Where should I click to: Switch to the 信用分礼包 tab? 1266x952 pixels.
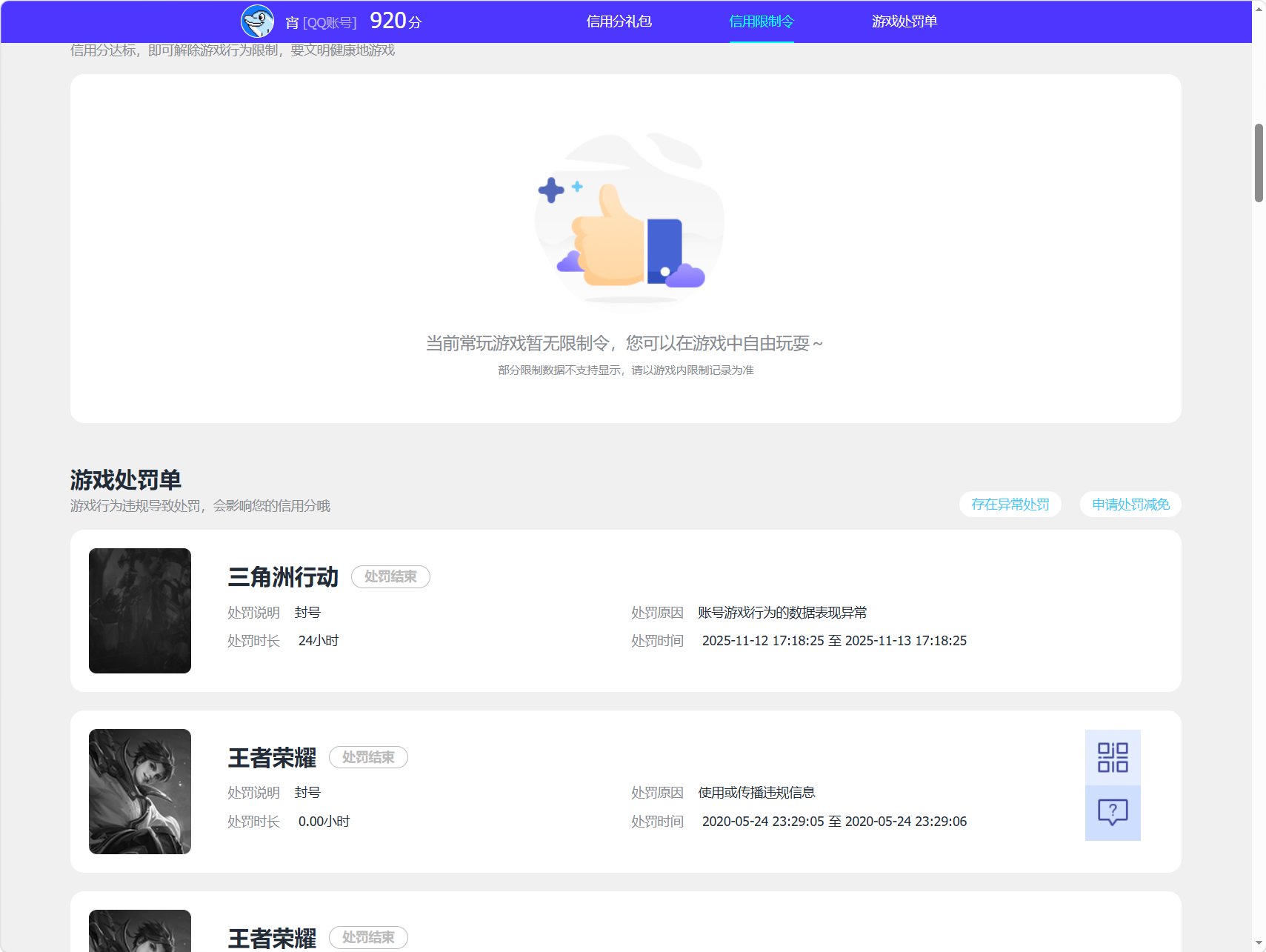(619, 21)
